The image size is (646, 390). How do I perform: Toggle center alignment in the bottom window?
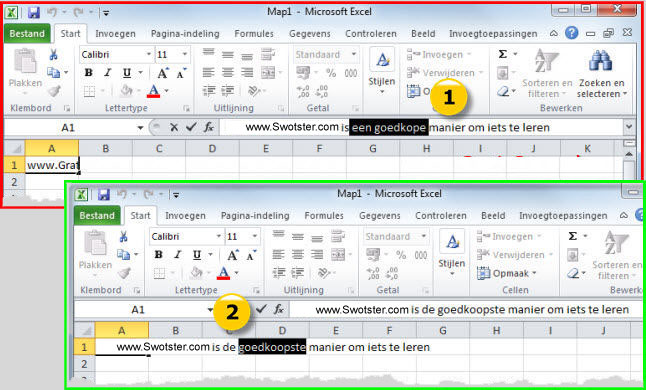pos(298,255)
